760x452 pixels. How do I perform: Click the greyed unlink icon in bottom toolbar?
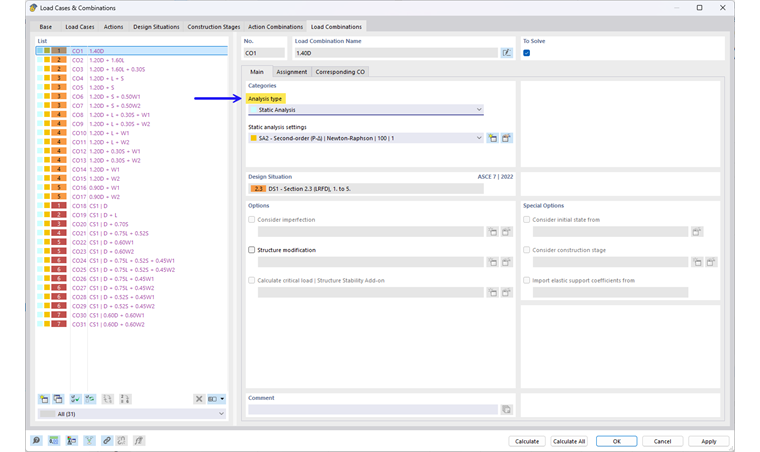click(122, 441)
